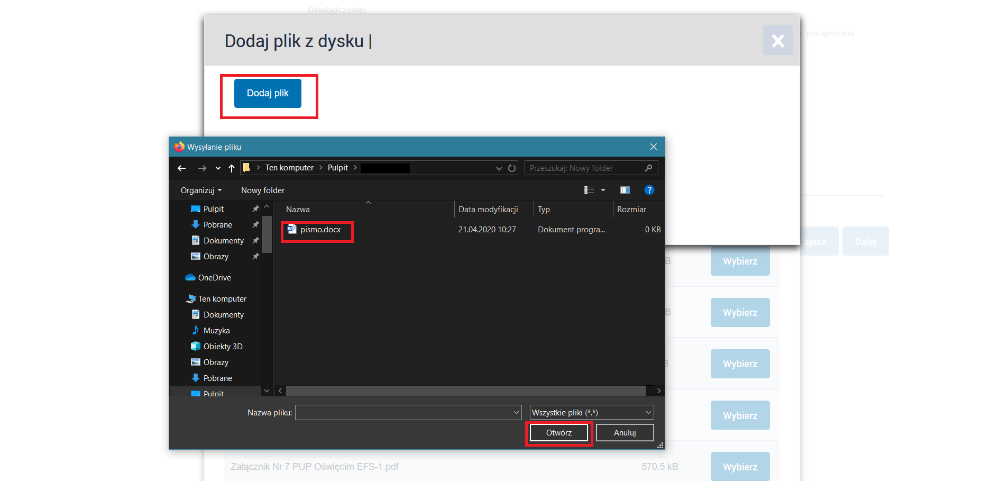
Task: Sort files by Data modyfikacji column
Action: [x=488, y=210]
